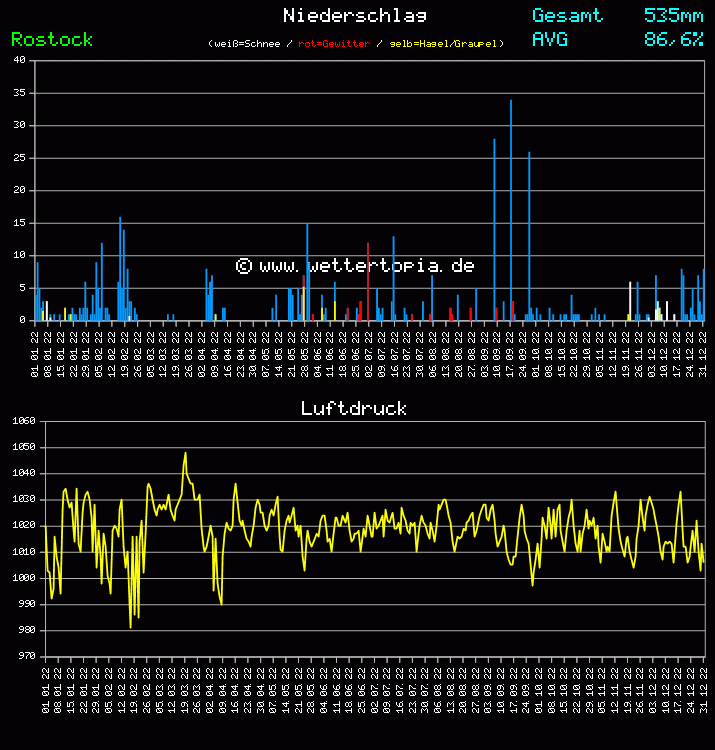Select the AVG label
Screen dimensions: 715x750
pyautogui.click(x=550, y=39)
